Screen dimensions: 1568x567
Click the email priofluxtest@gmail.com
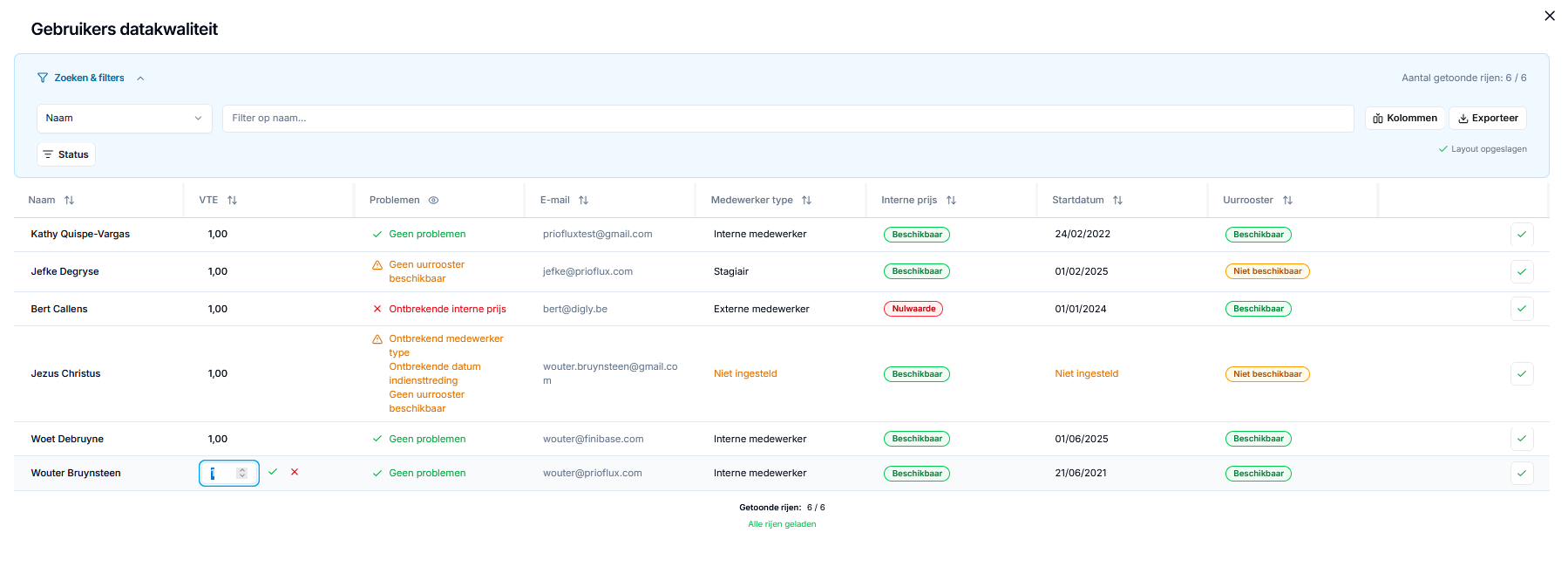point(598,235)
